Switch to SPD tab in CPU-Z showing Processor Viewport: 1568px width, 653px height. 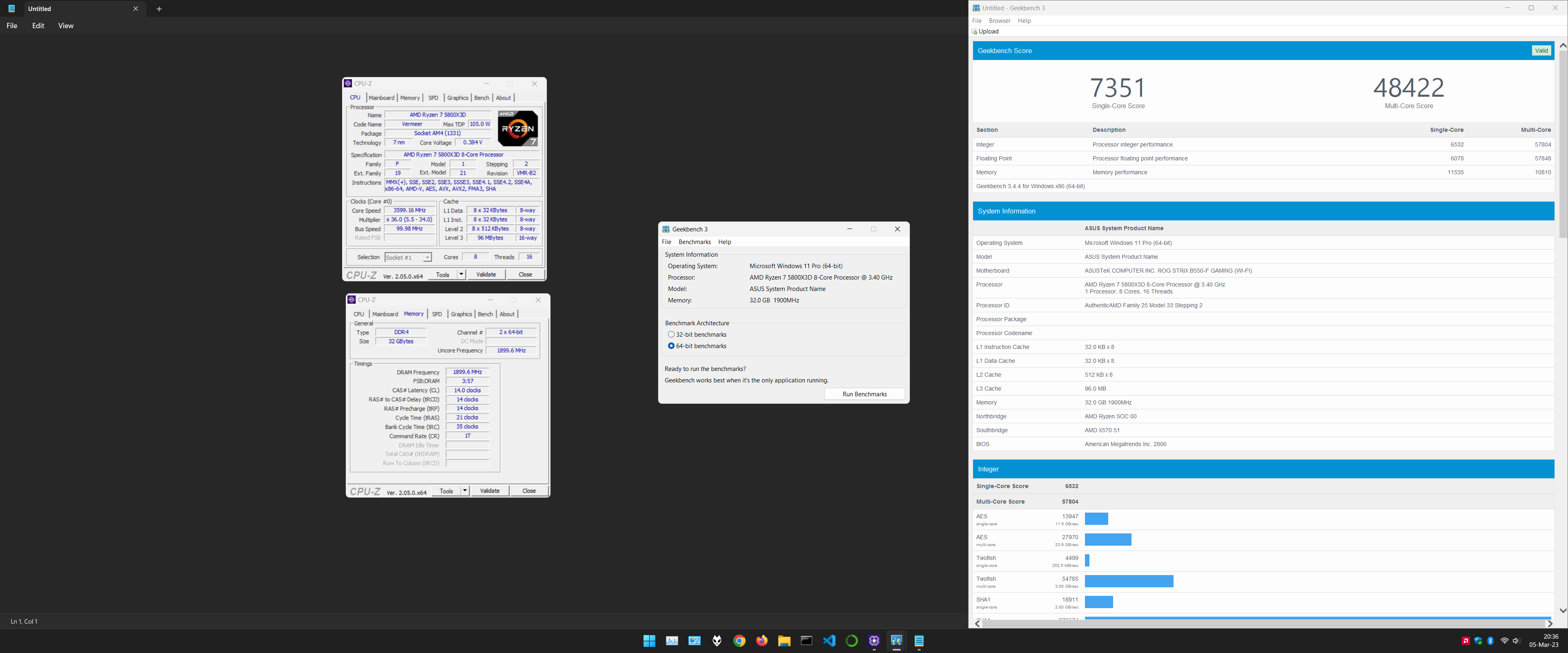[x=433, y=98]
